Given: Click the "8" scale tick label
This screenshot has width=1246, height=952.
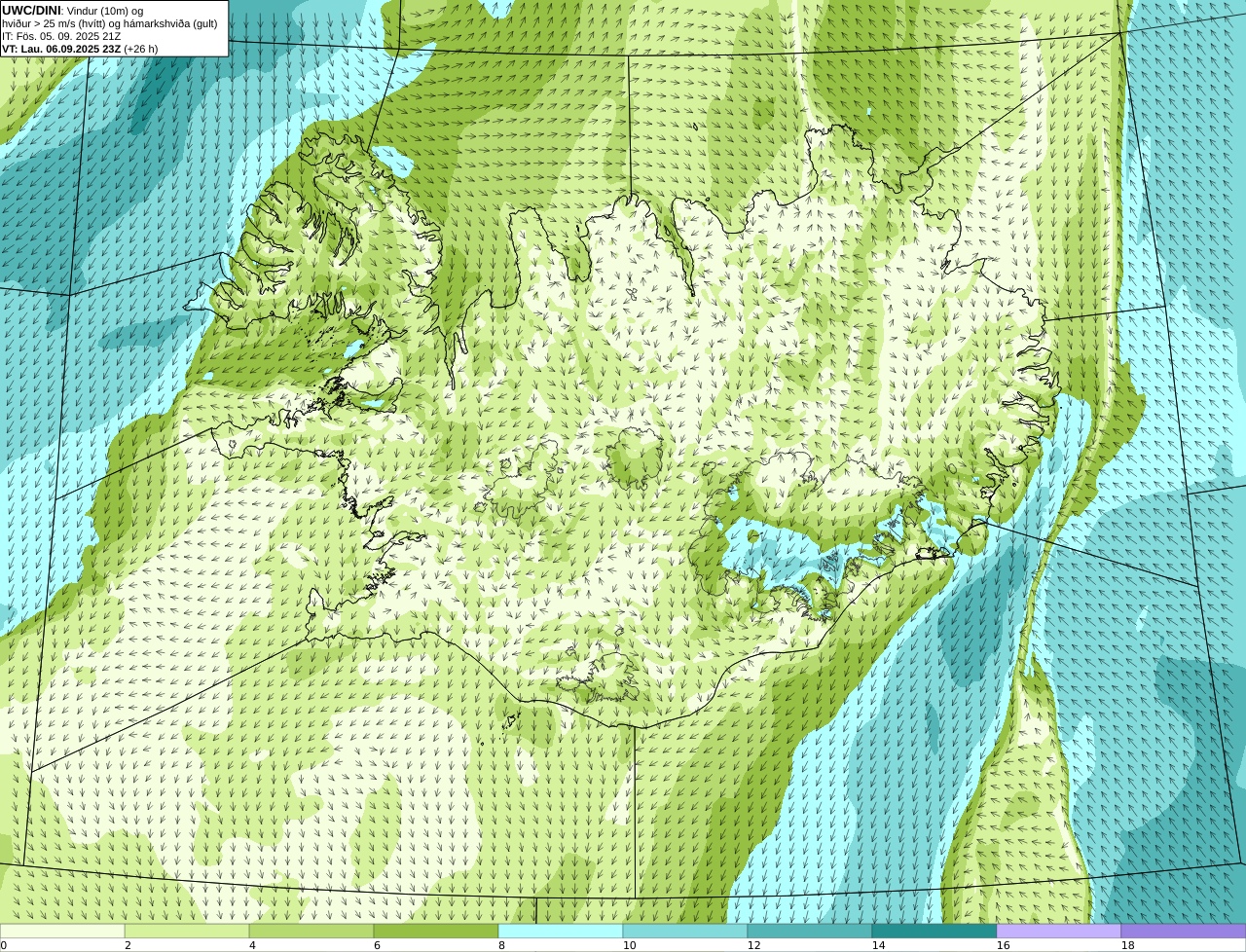Looking at the screenshot, I should [x=501, y=945].
